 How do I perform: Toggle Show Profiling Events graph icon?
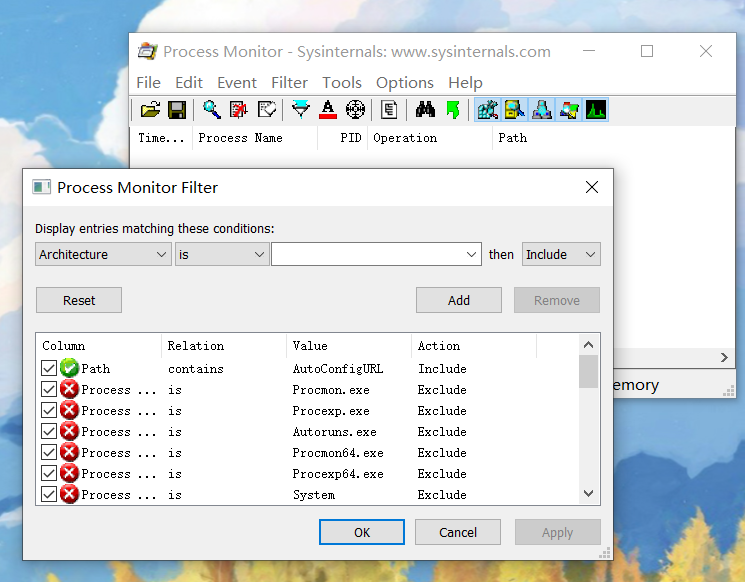point(596,110)
